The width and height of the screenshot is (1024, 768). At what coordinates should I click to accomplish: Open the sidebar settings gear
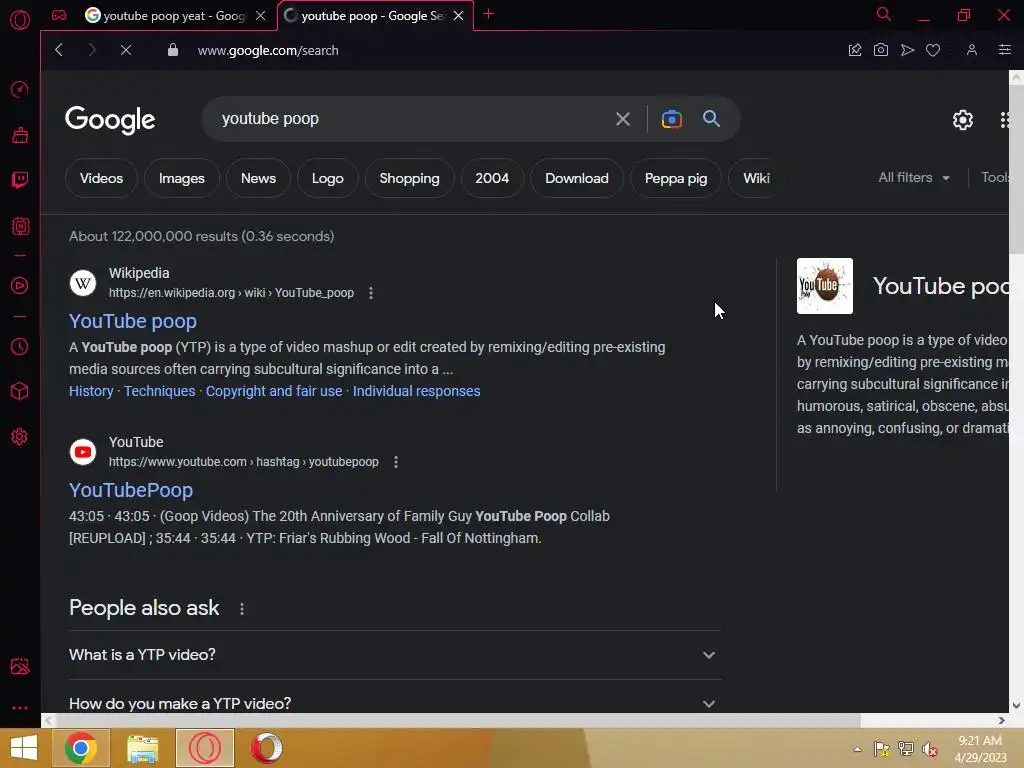coord(20,436)
